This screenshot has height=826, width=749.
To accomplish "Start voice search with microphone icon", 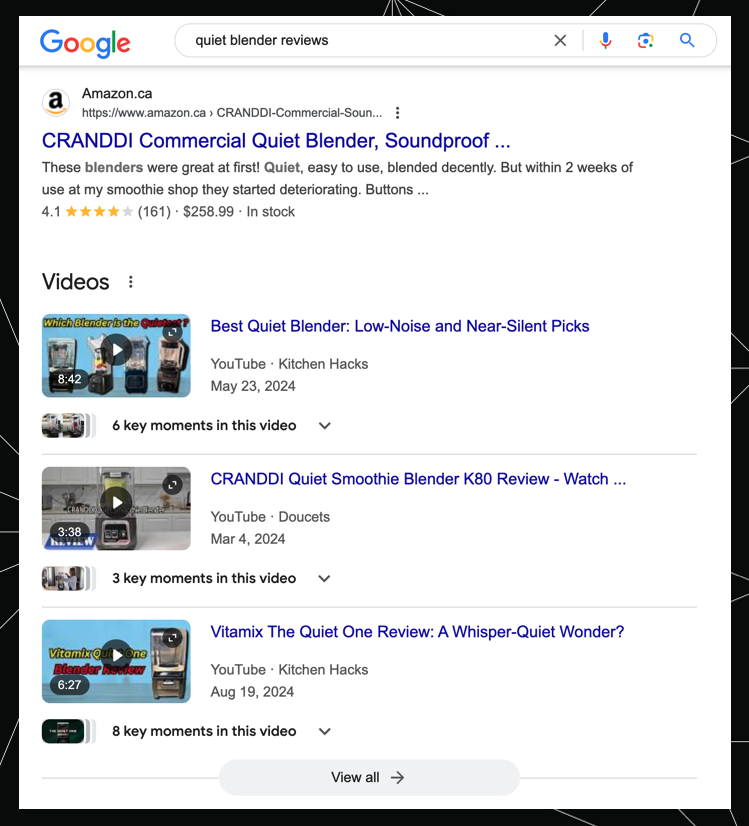I will 605,41.
